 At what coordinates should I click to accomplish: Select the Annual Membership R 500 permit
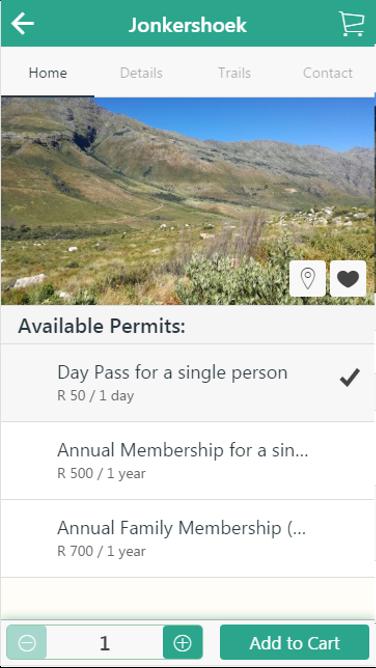pyautogui.click(x=188, y=461)
